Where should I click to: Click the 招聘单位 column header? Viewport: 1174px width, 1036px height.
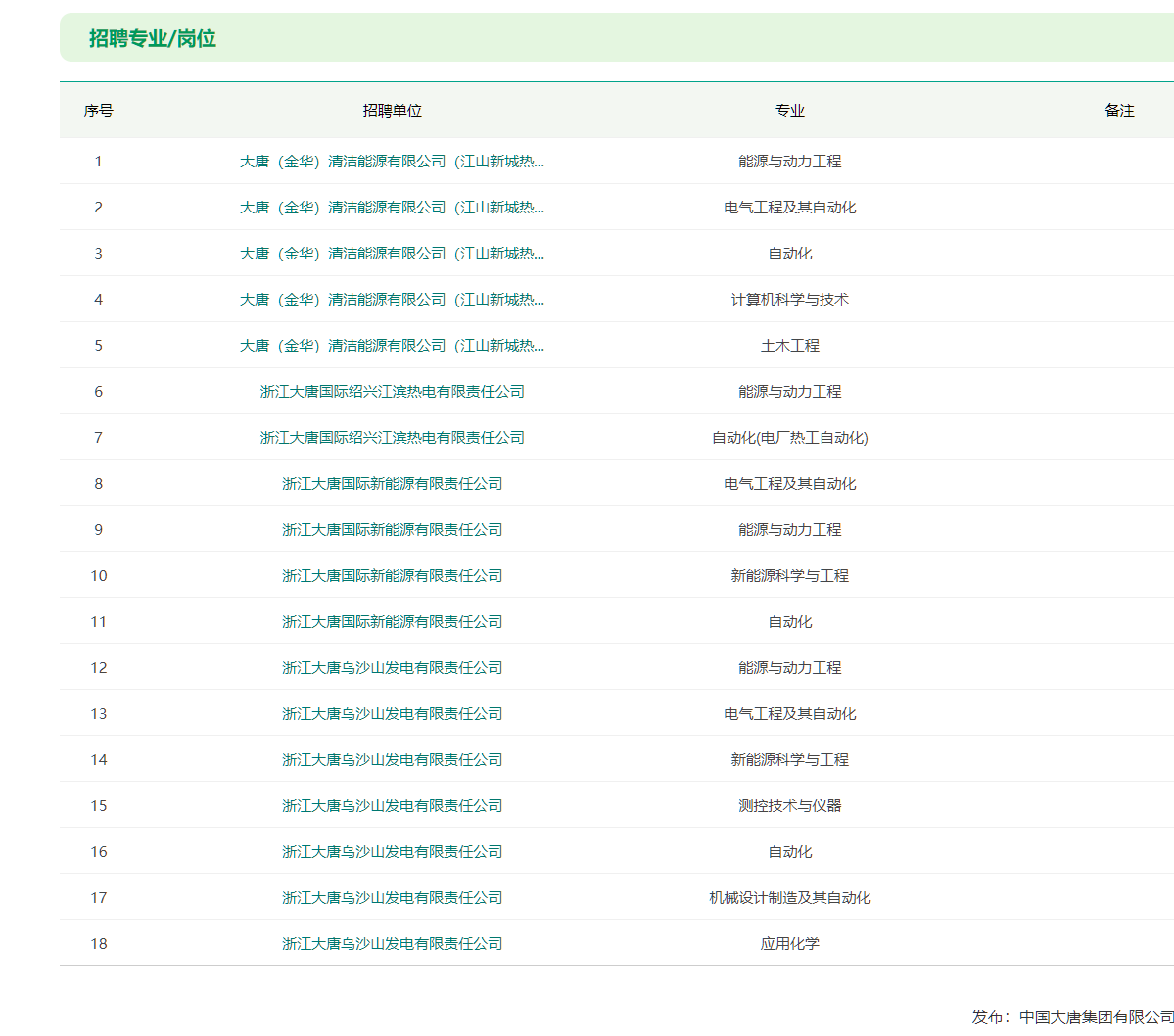392,111
